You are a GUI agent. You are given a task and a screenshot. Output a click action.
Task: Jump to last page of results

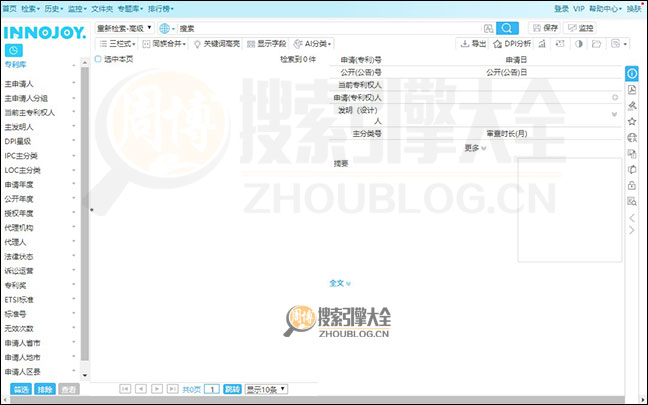(x=173, y=389)
